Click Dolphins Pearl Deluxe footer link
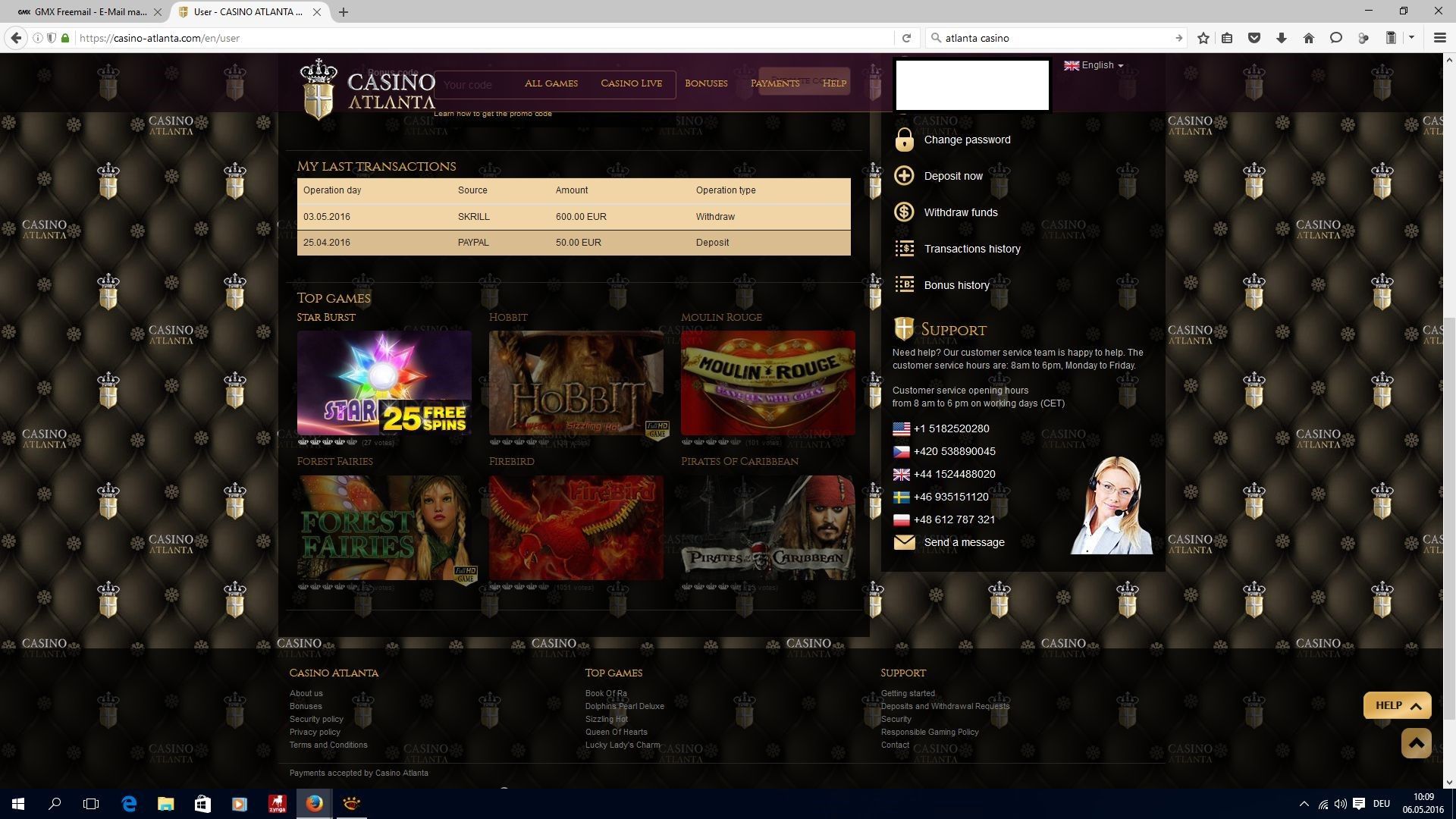This screenshot has width=1456, height=819. (x=624, y=706)
